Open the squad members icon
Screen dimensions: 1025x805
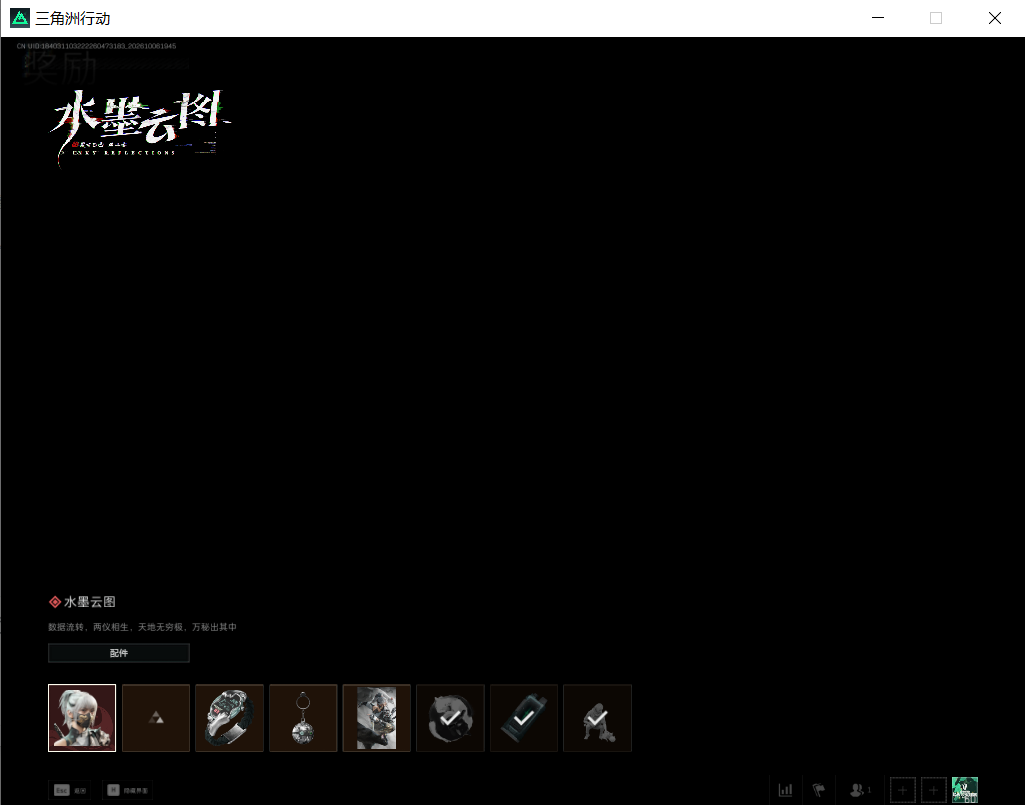(x=860, y=790)
